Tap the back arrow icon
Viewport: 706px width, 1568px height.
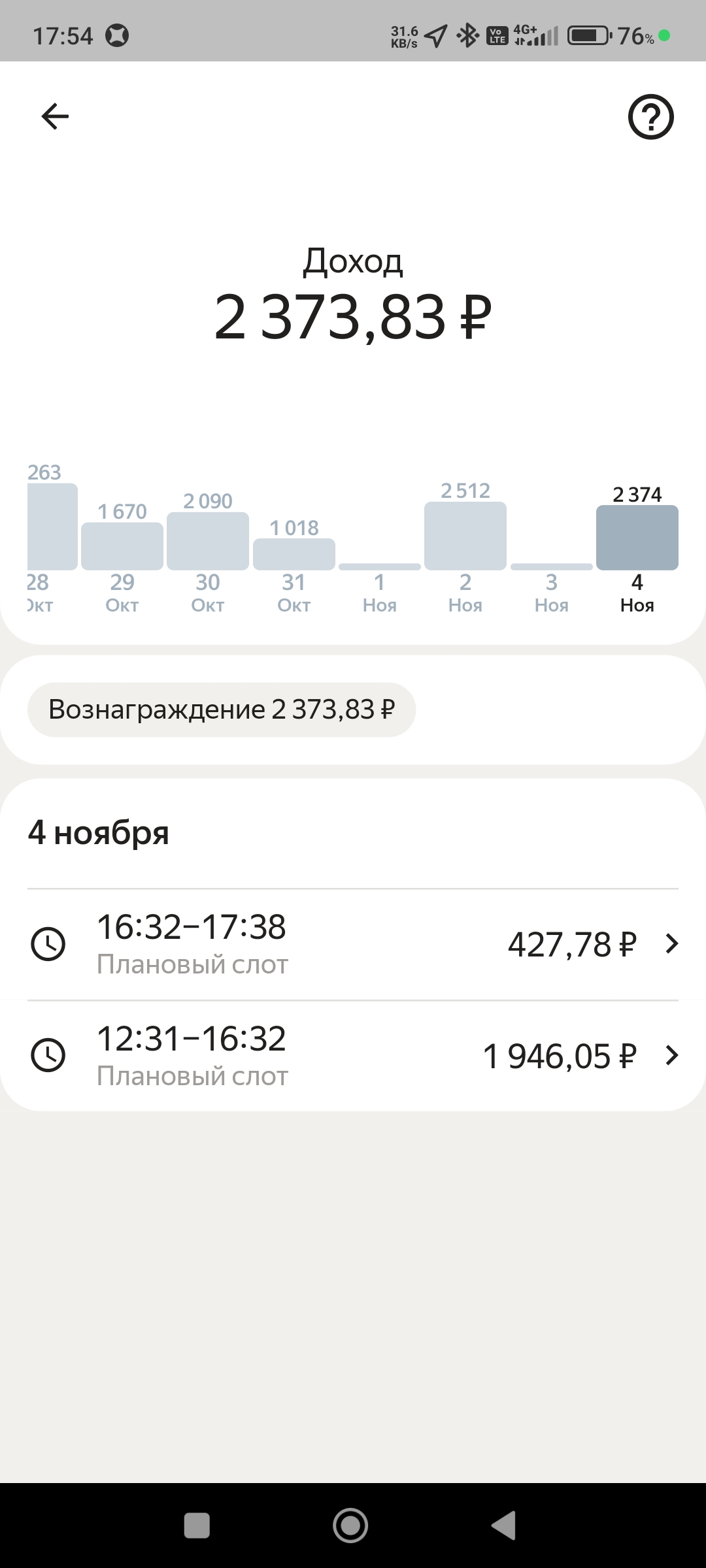point(55,117)
